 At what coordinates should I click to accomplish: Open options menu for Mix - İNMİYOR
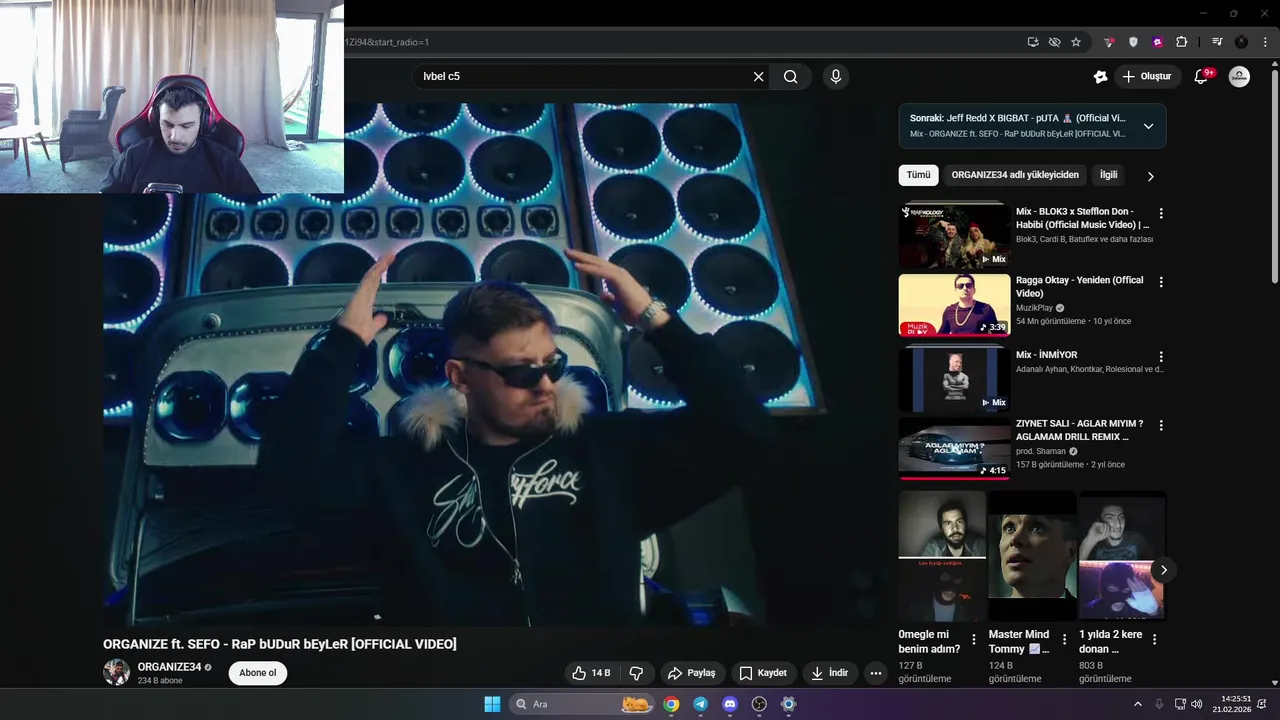[1161, 356]
